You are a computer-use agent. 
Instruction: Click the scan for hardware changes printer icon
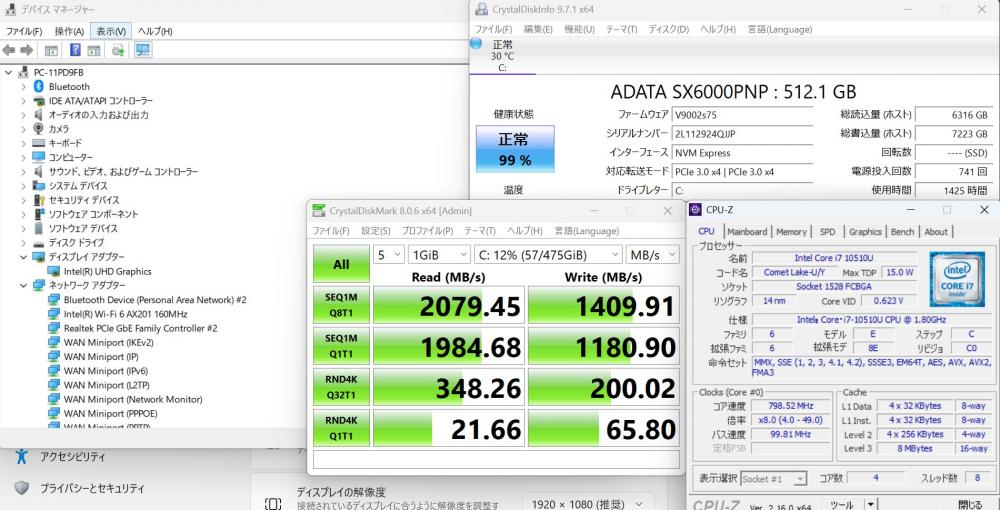(x=118, y=50)
